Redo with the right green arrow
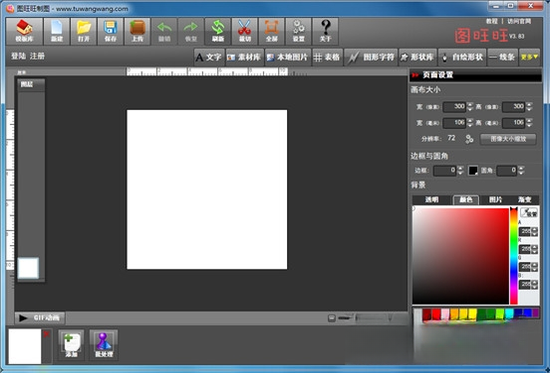Viewport: 550px width, 373px height. pos(191,31)
